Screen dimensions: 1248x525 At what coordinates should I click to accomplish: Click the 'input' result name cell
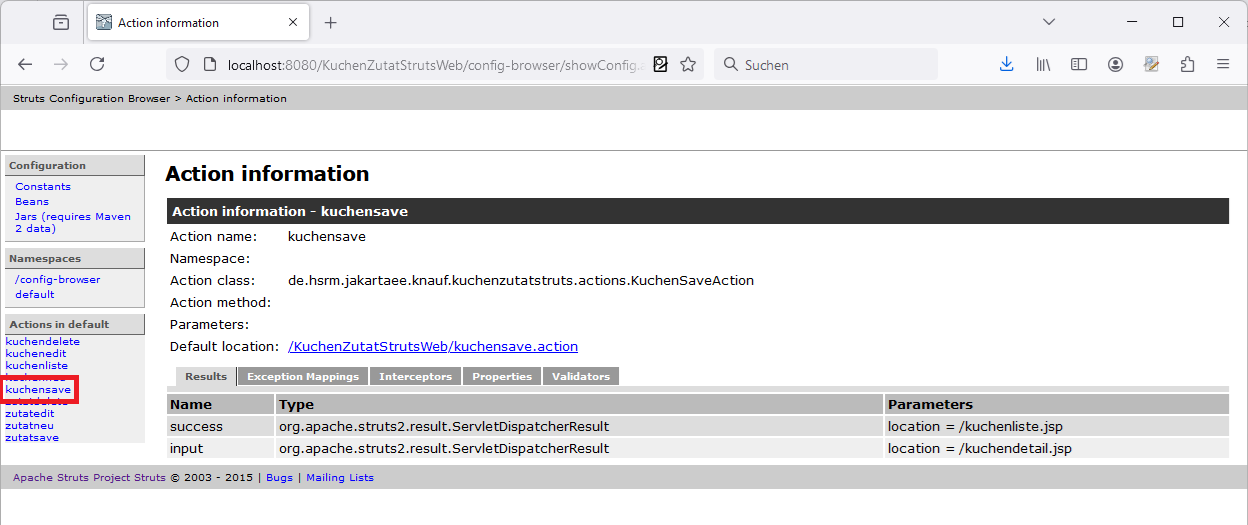click(221, 448)
